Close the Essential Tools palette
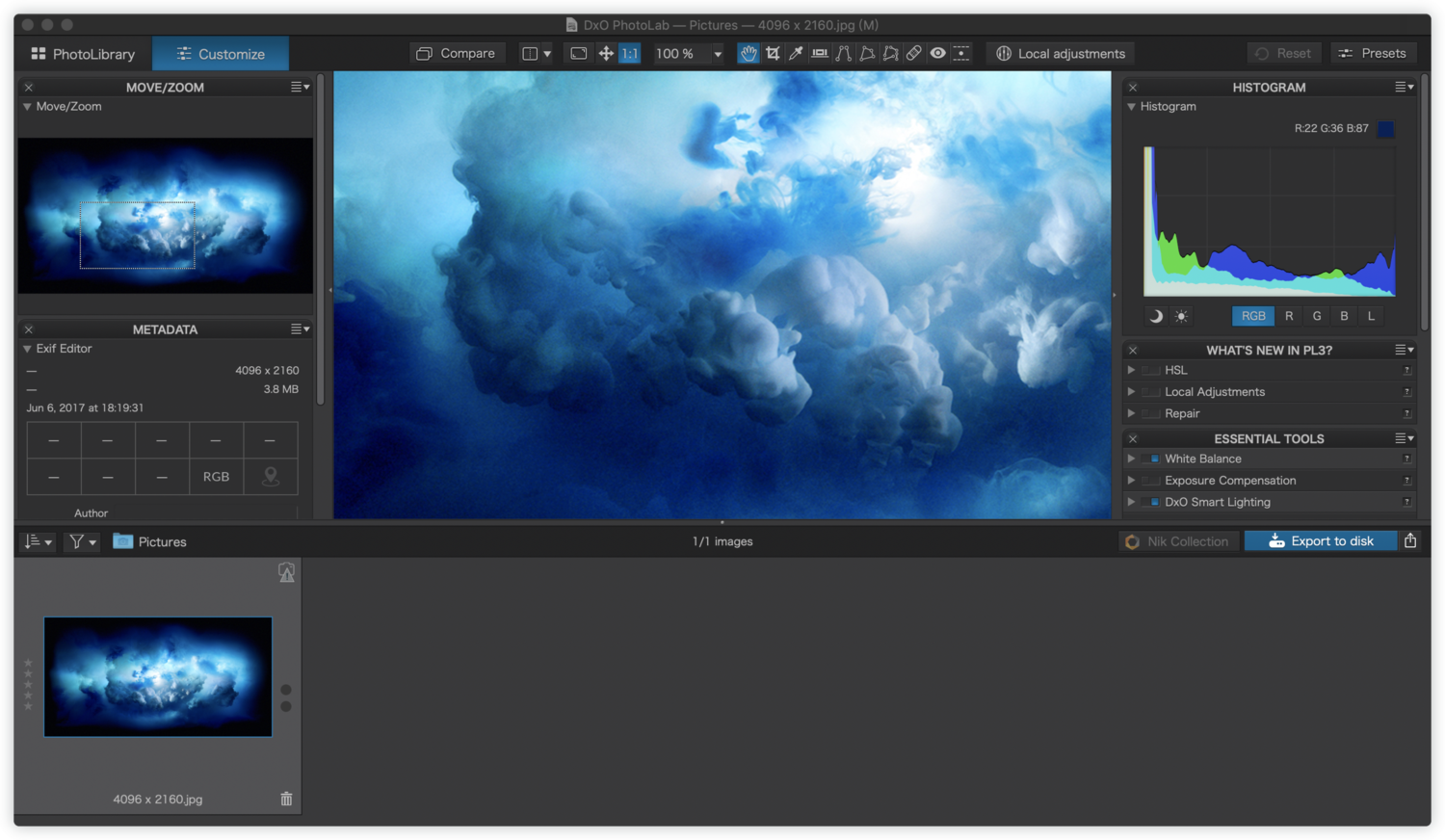1445x840 pixels. (1133, 439)
